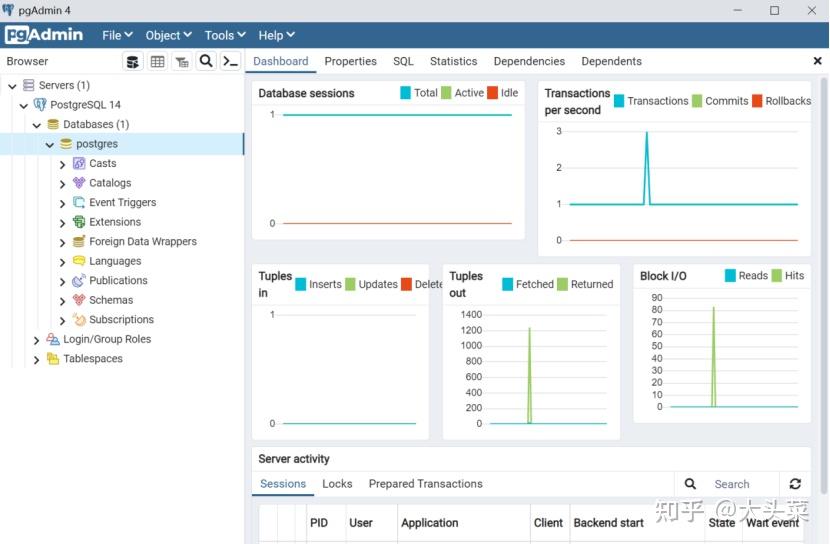Open the Query Tool from Browser toolbar
Image resolution: width=830 pixels, height=544 pixels.
[133, 62]
